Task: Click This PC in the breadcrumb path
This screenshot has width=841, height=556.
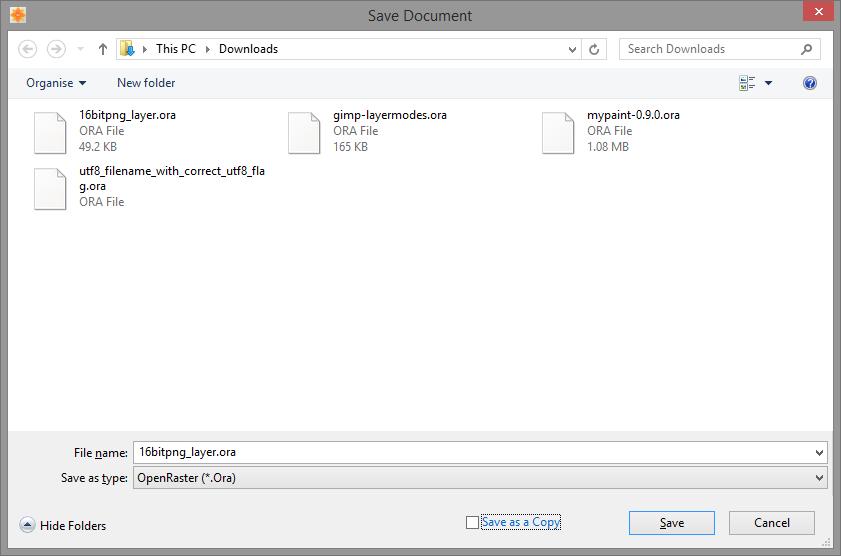Action: [x=175, y=49]
